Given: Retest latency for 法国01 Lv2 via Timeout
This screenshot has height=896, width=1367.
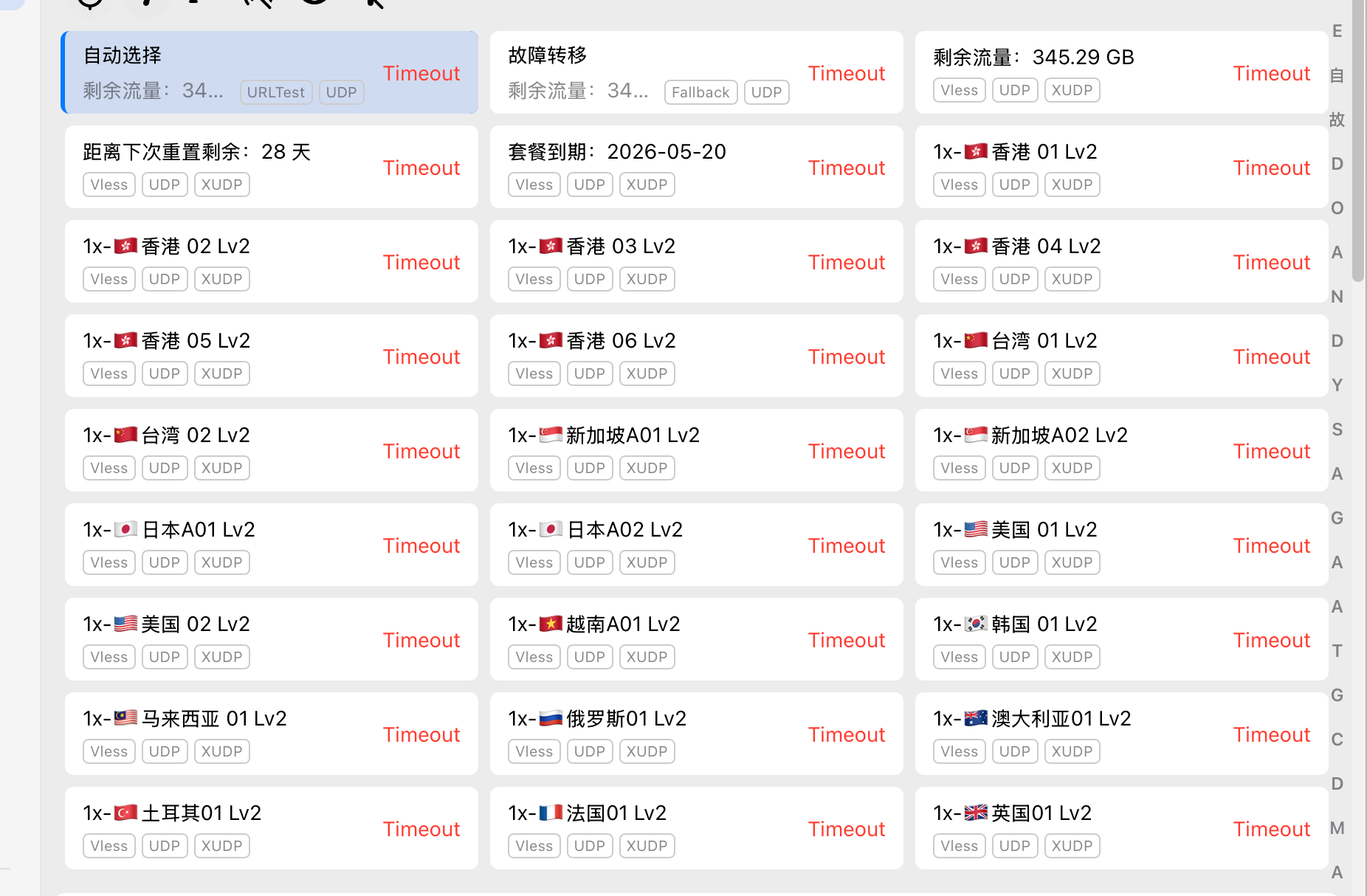Looking at the screenshot, I should (846, 829).
